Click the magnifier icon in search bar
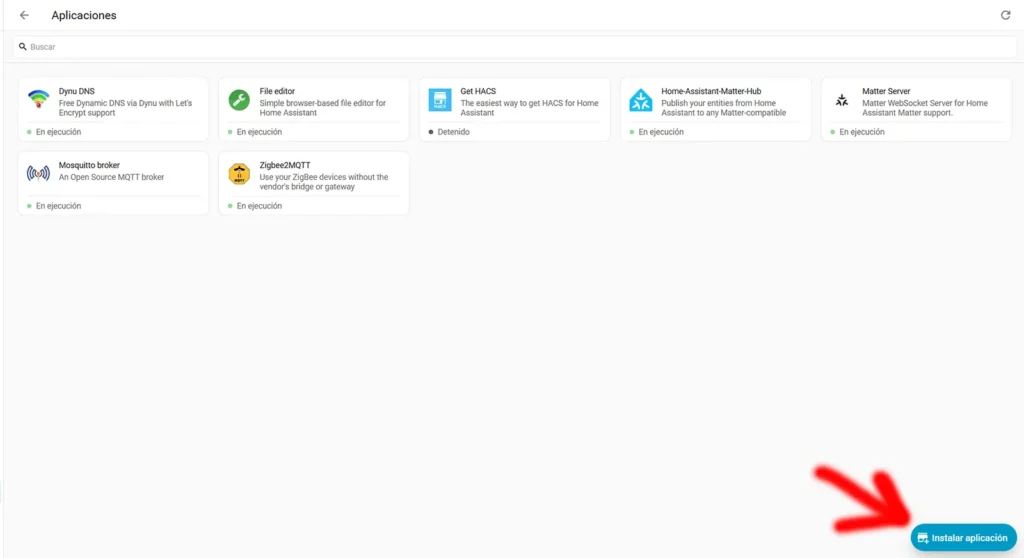 (23, 46)
